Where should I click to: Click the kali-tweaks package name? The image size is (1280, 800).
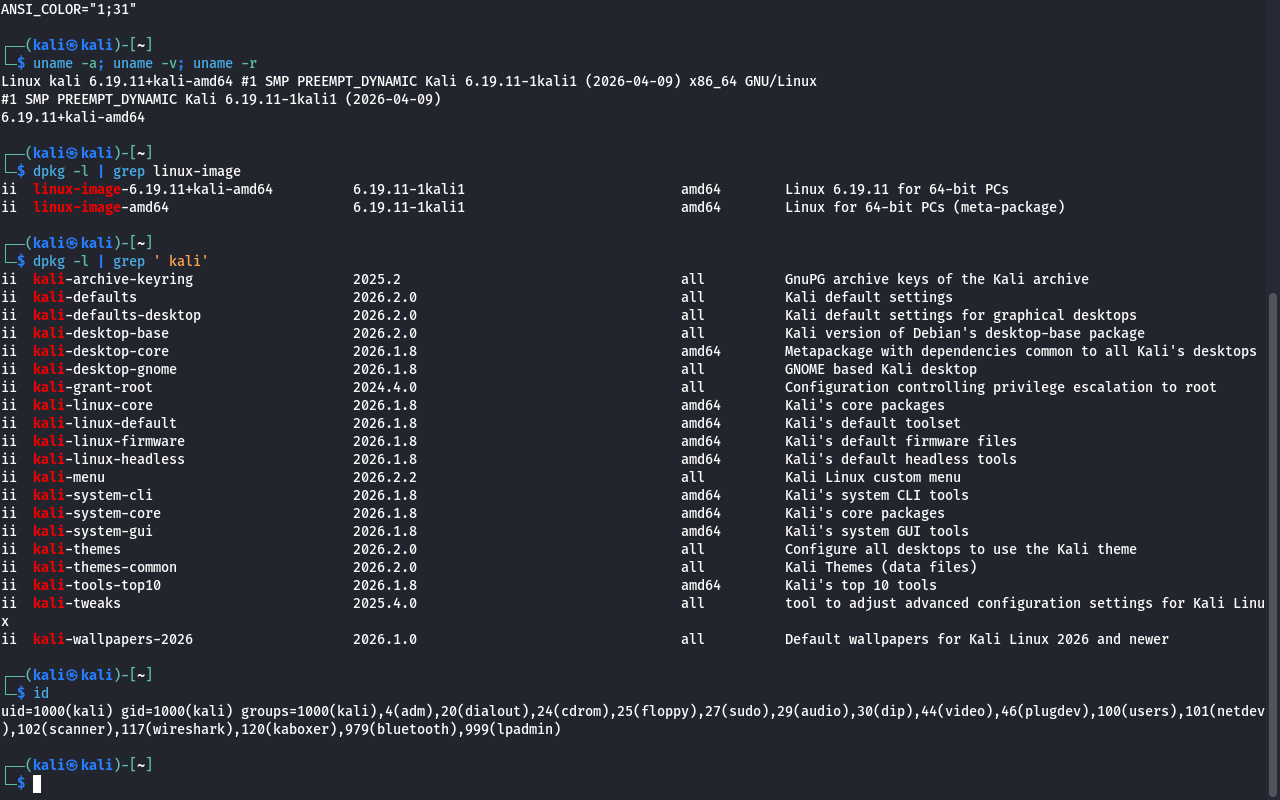point(77,603)
